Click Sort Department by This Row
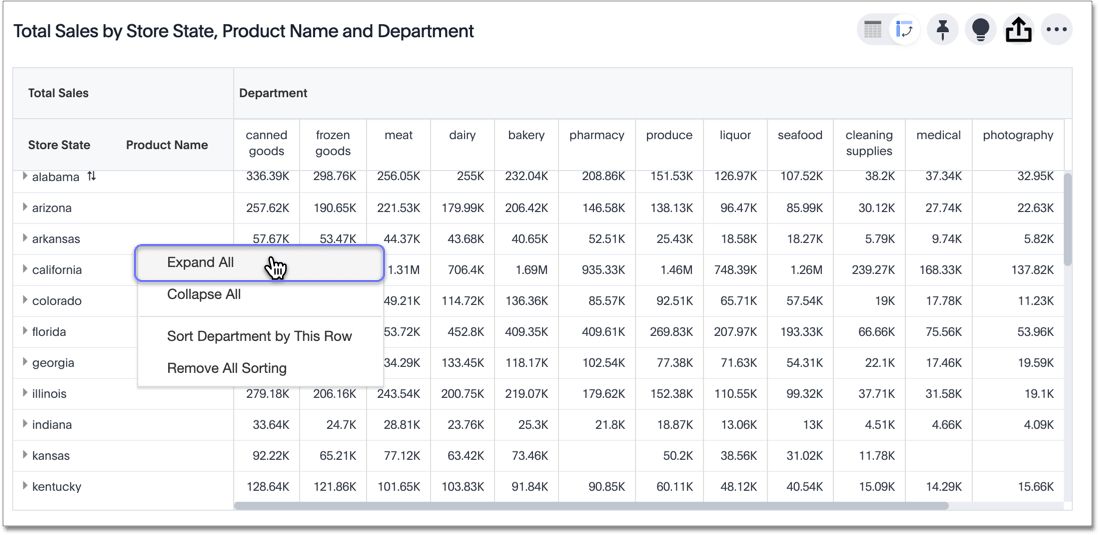1099x535 pixels. click(259, 337)
